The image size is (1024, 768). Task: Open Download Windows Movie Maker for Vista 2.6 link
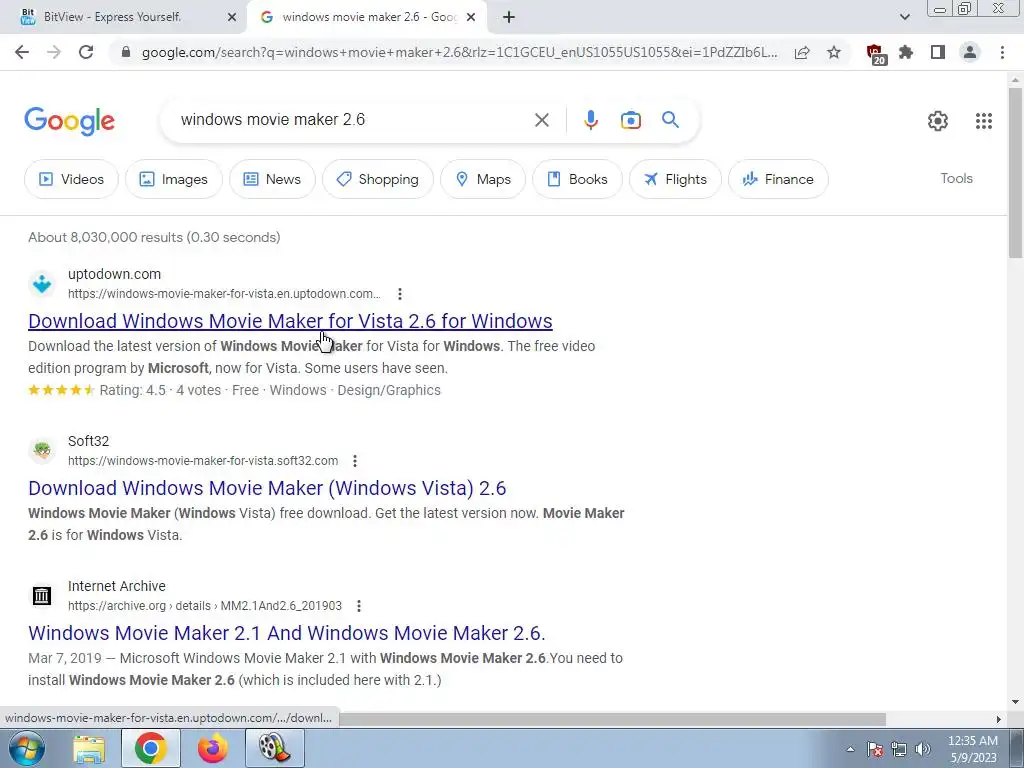point(290,321)
